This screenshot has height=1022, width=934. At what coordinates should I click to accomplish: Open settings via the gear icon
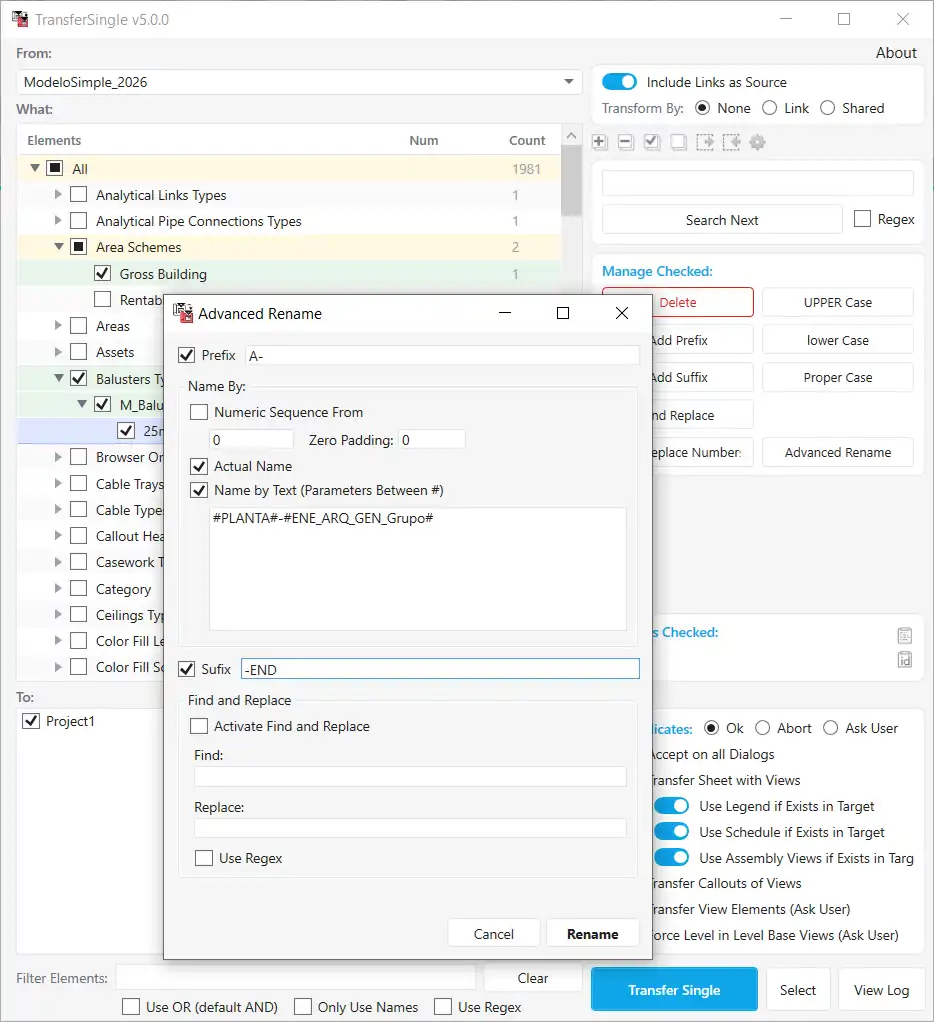758,143
